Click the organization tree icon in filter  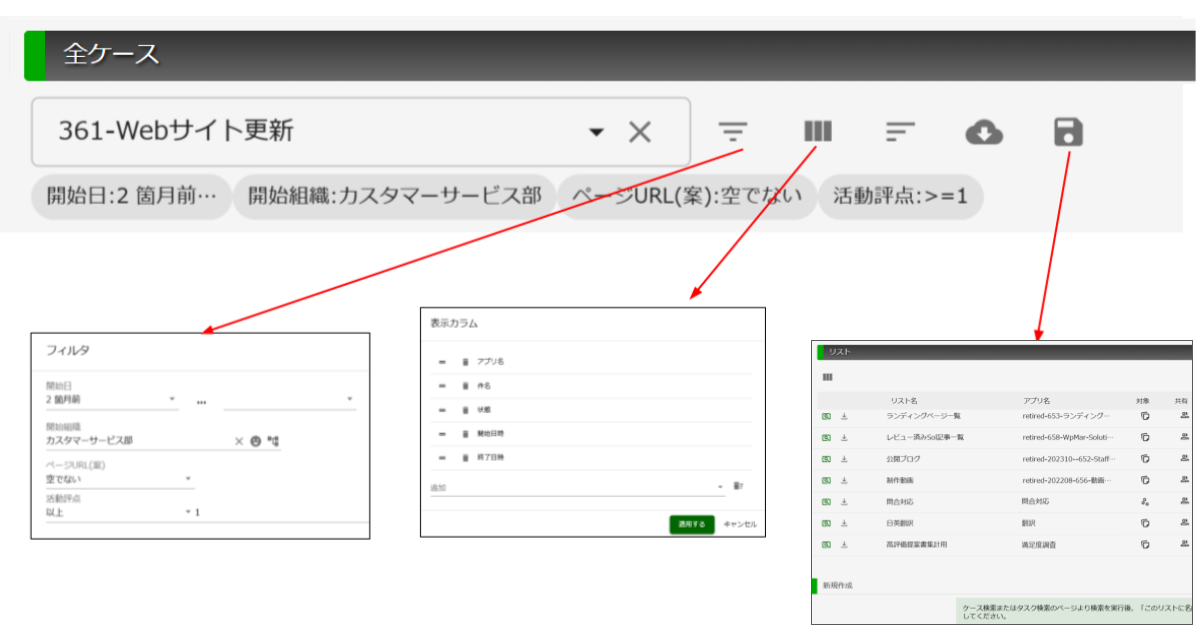coord(272,440)
